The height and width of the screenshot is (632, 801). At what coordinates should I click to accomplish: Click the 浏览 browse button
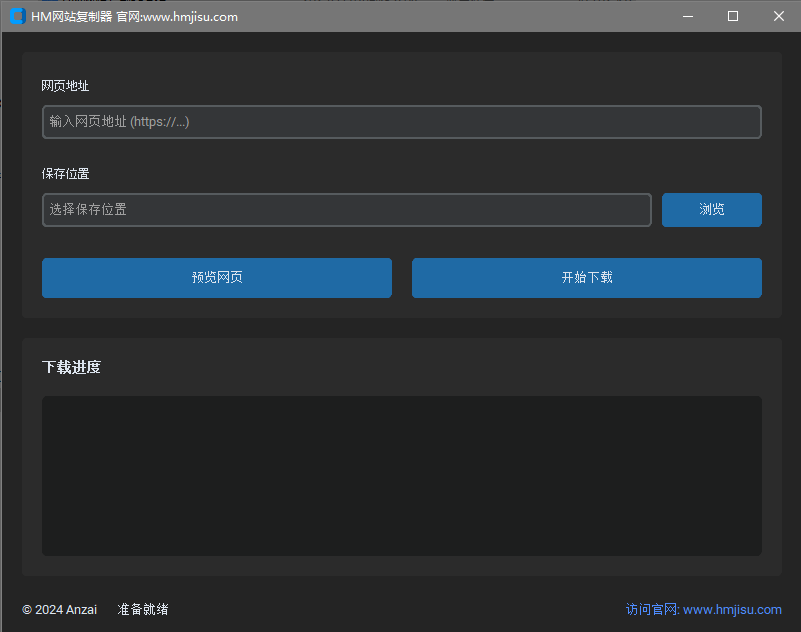pyautogui.click(x=712, y=209)
